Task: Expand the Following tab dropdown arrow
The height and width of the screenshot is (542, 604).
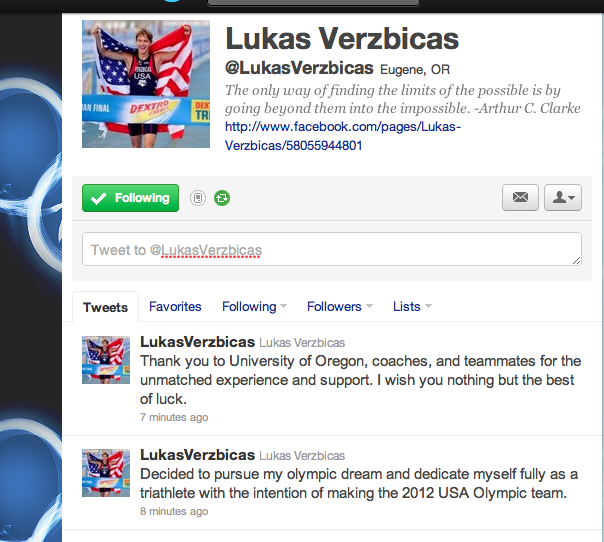Action: point(284,306)
